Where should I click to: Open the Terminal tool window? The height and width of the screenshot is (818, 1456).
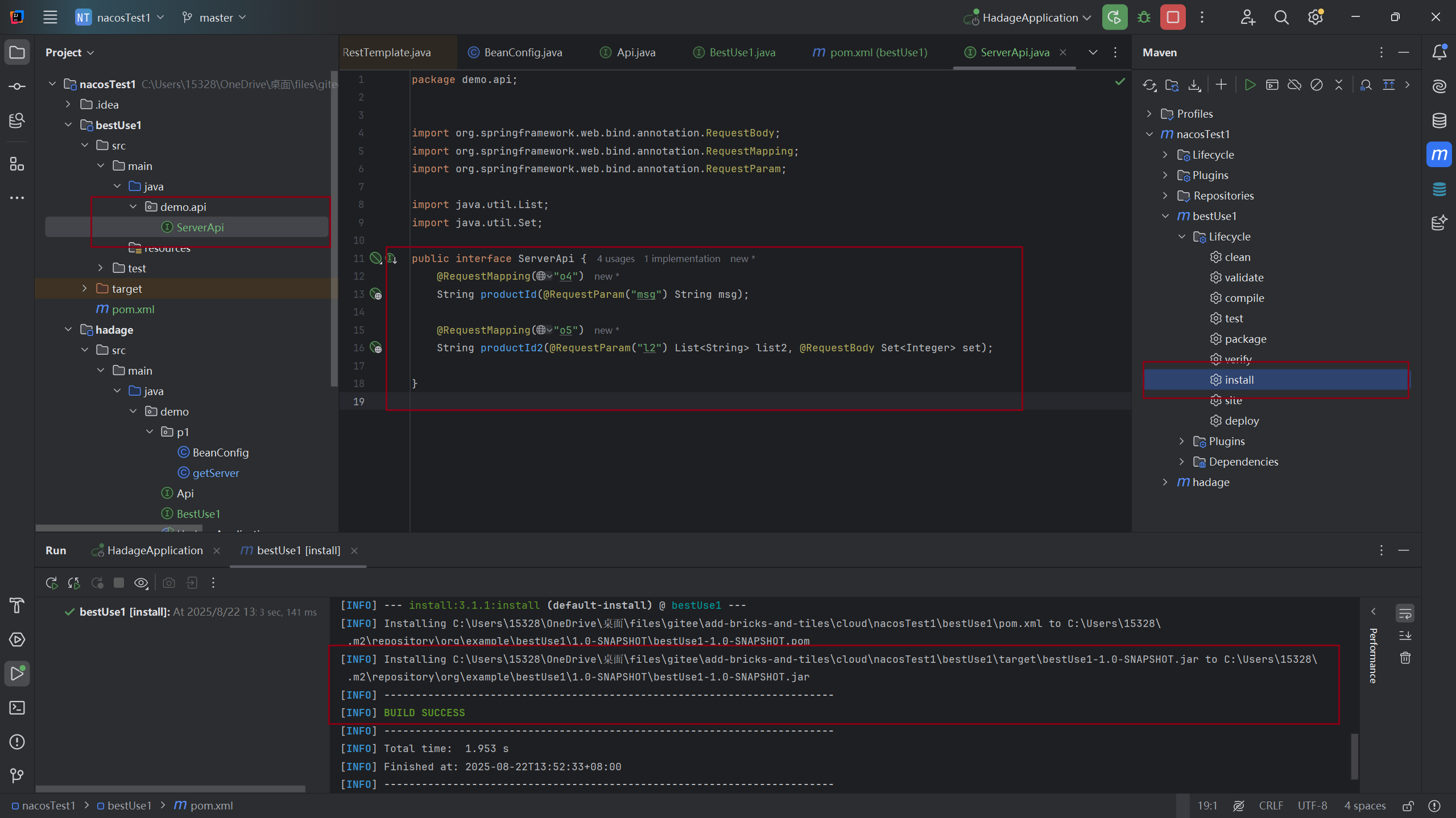[x=17, y=708]
